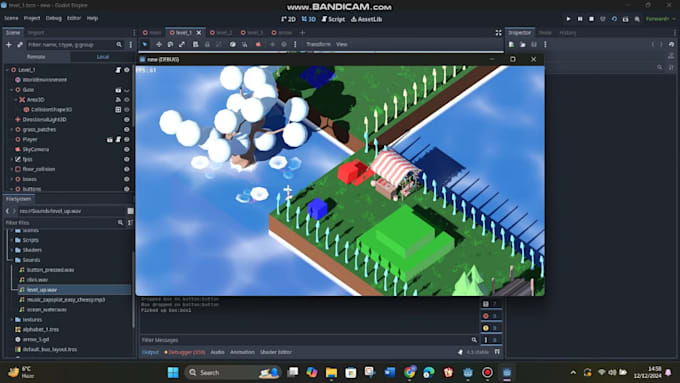Image resolution: width=680 pixels, height=383 pixels.
Task: Toggle output warning messages yellow filter
Action: tap(490, 328)
